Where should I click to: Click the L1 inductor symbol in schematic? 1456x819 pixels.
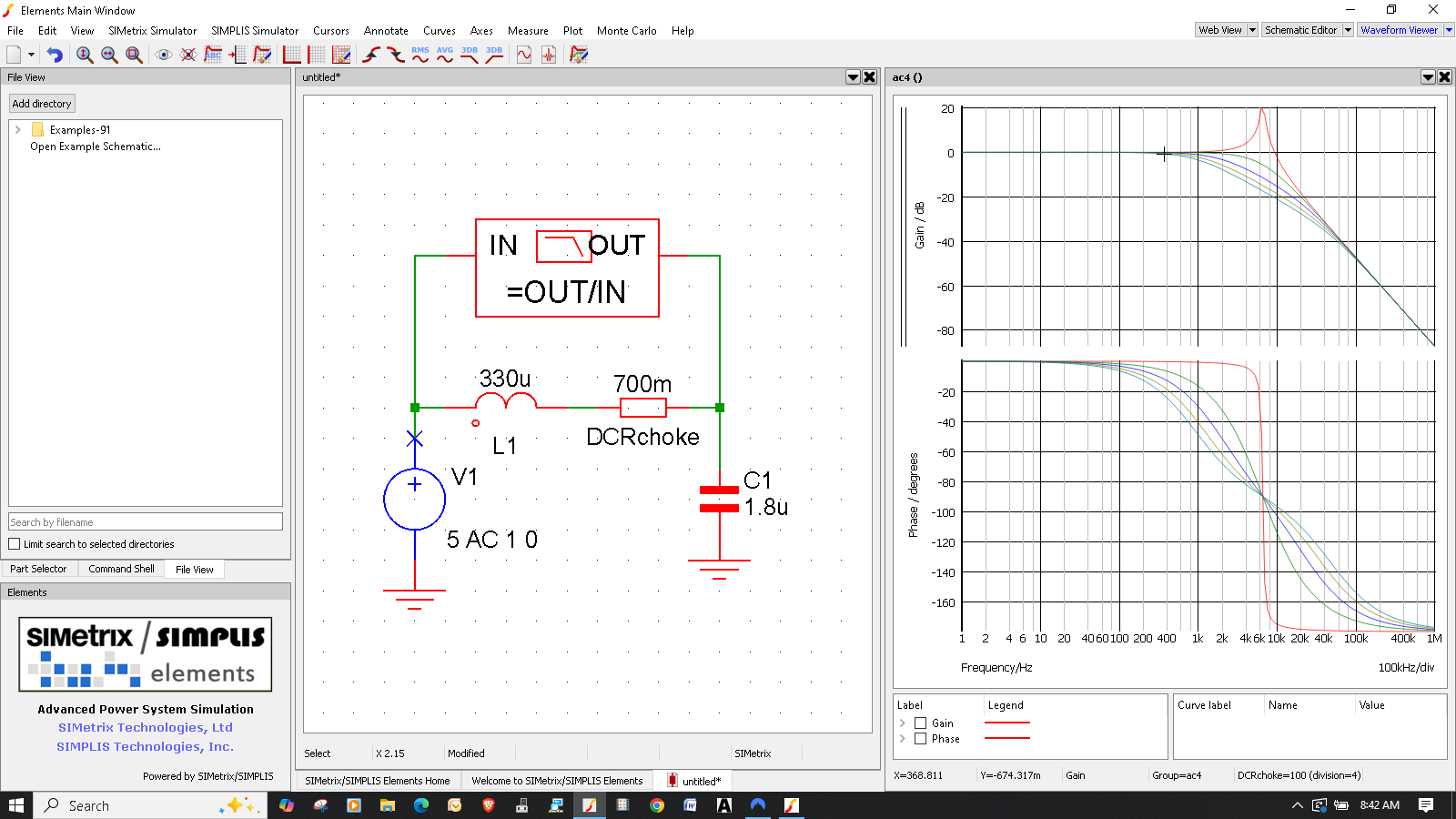point(506,401)
